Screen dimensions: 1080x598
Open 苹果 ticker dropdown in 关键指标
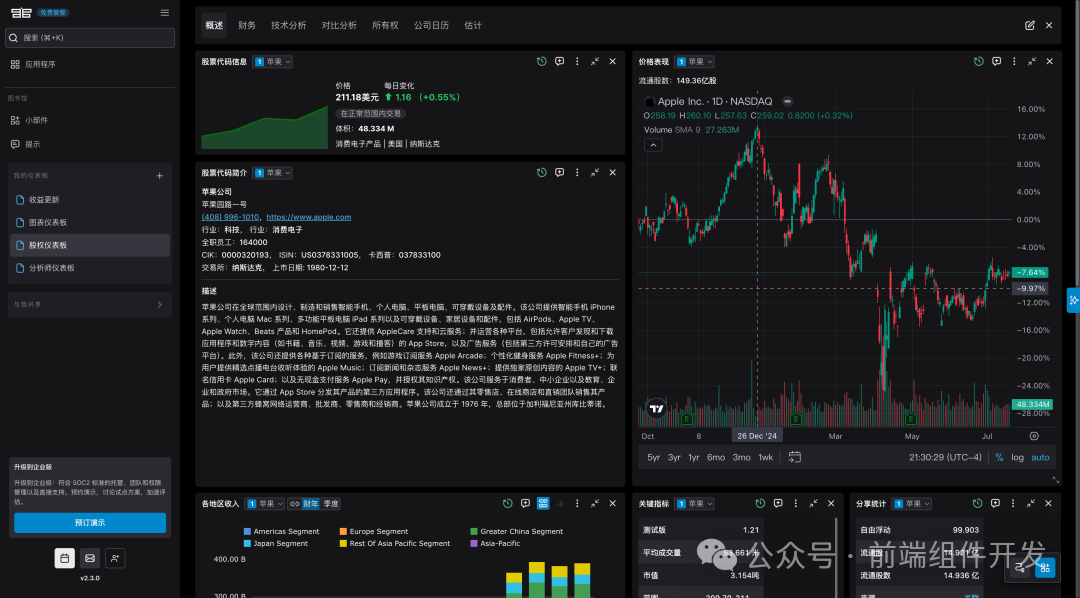[694, 504]
